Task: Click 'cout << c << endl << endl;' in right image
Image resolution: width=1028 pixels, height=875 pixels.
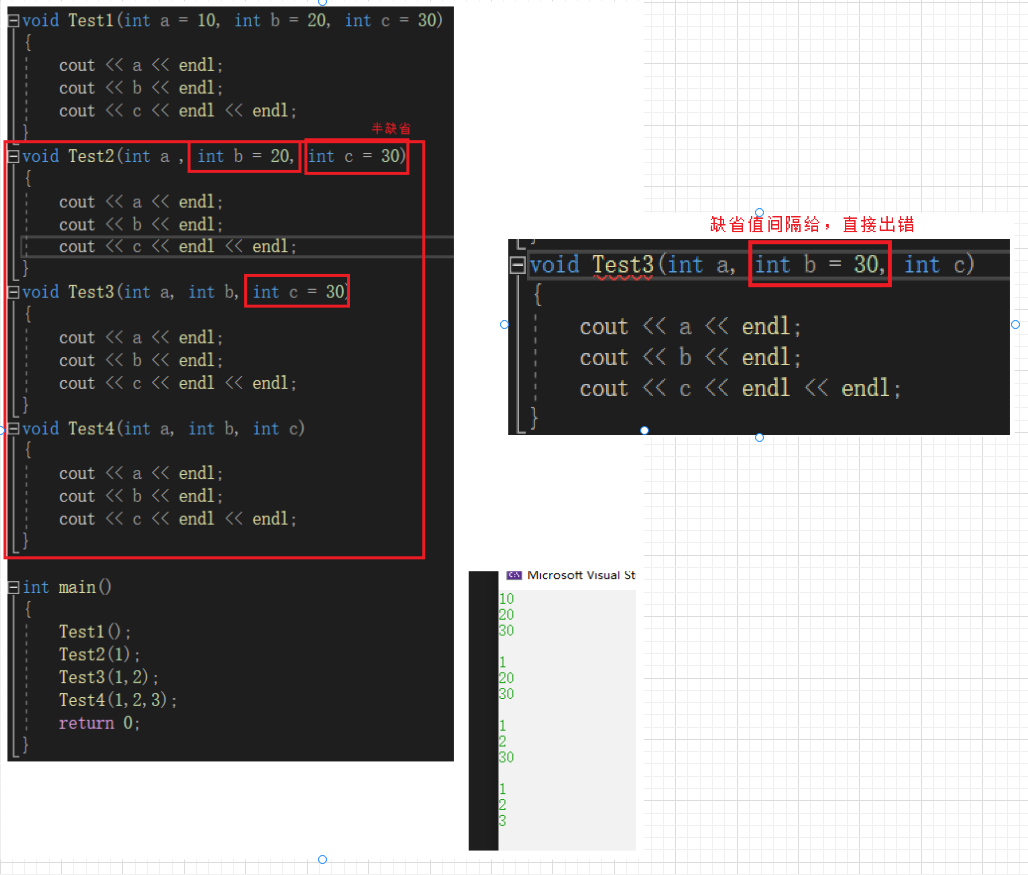Action: pyautogui.click(x=740, y=389)
